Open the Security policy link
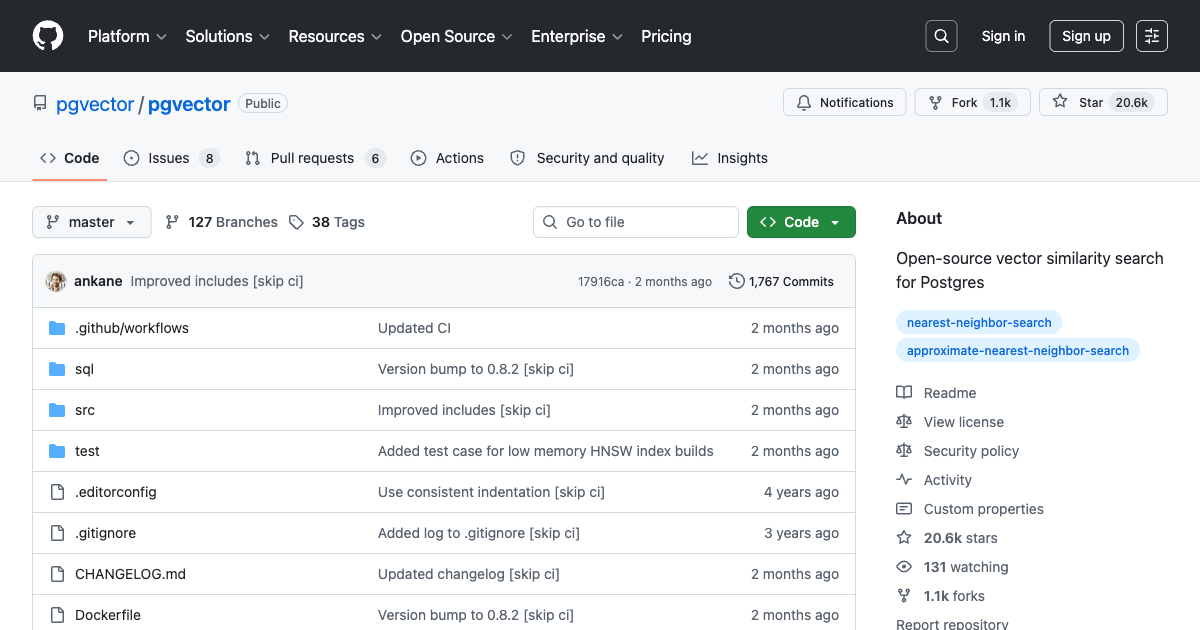1200x630 pixels. (971, 451)
